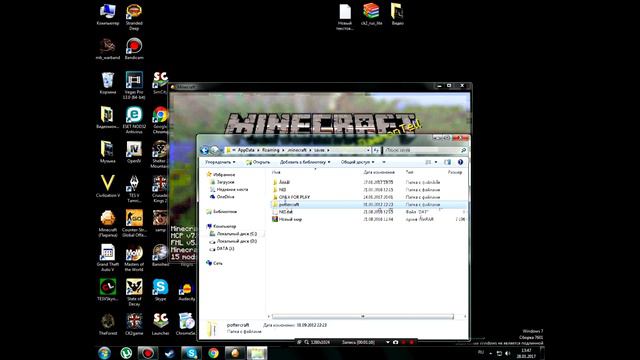Click the Explorer help question-mark icon
Image resolution: width=640 pixels, height=360 pixels.
click(460, 162)
